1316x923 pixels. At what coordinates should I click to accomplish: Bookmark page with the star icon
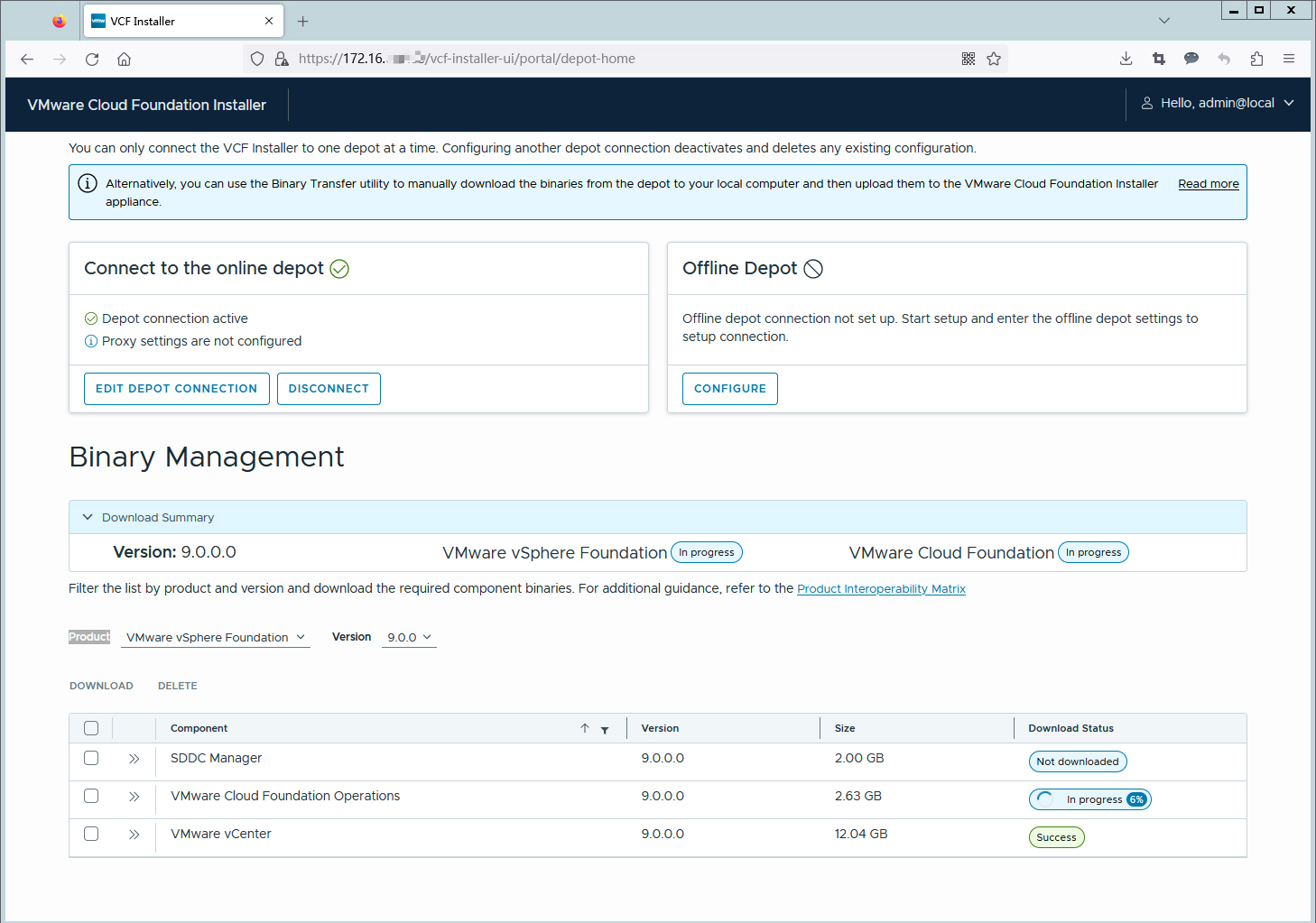tap(994, 59)
